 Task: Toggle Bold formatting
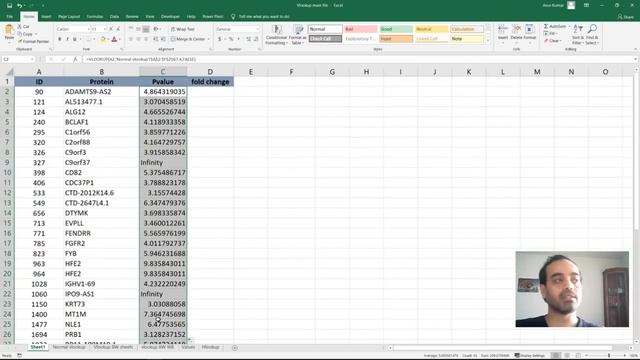click(60, 39)
